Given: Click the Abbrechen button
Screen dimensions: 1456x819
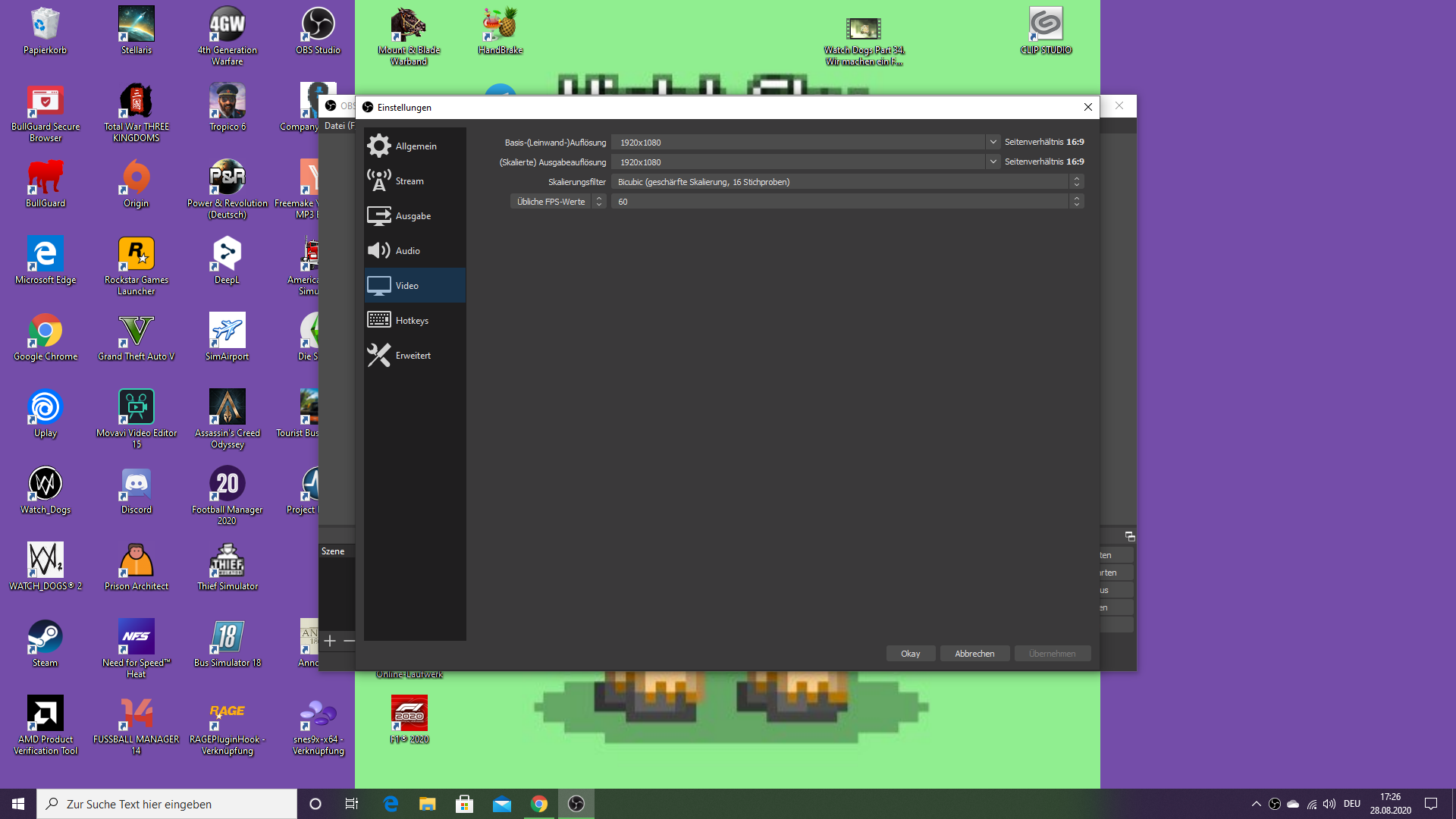Looking at the screenshot, I should point(974,654).
